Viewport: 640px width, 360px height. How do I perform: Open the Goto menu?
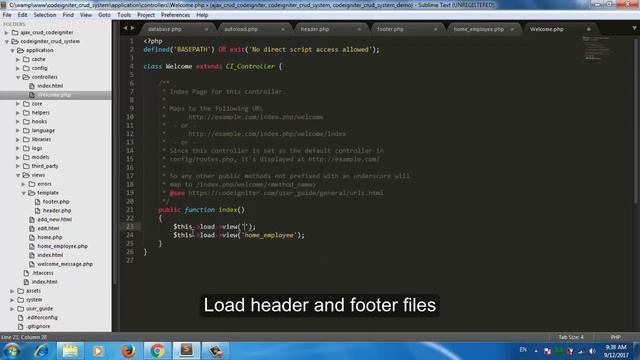(104, 15)
